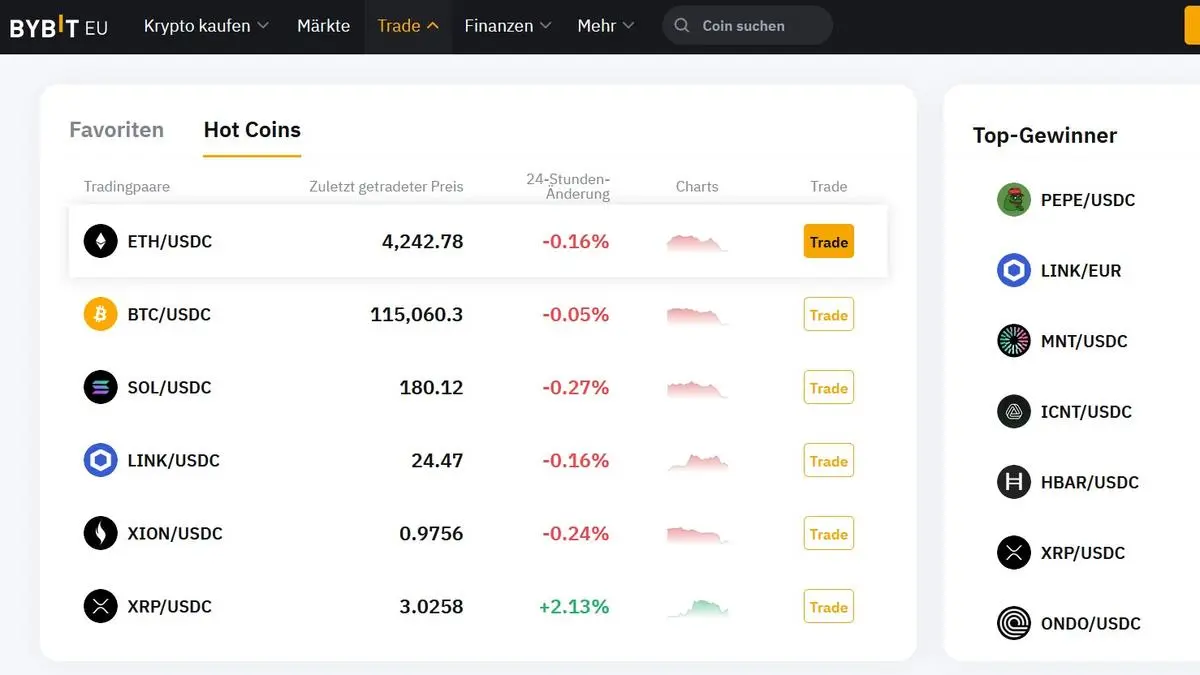Open the Mehr dropdown
Viewport: 1200px width, 675px height.
(605, 26)
